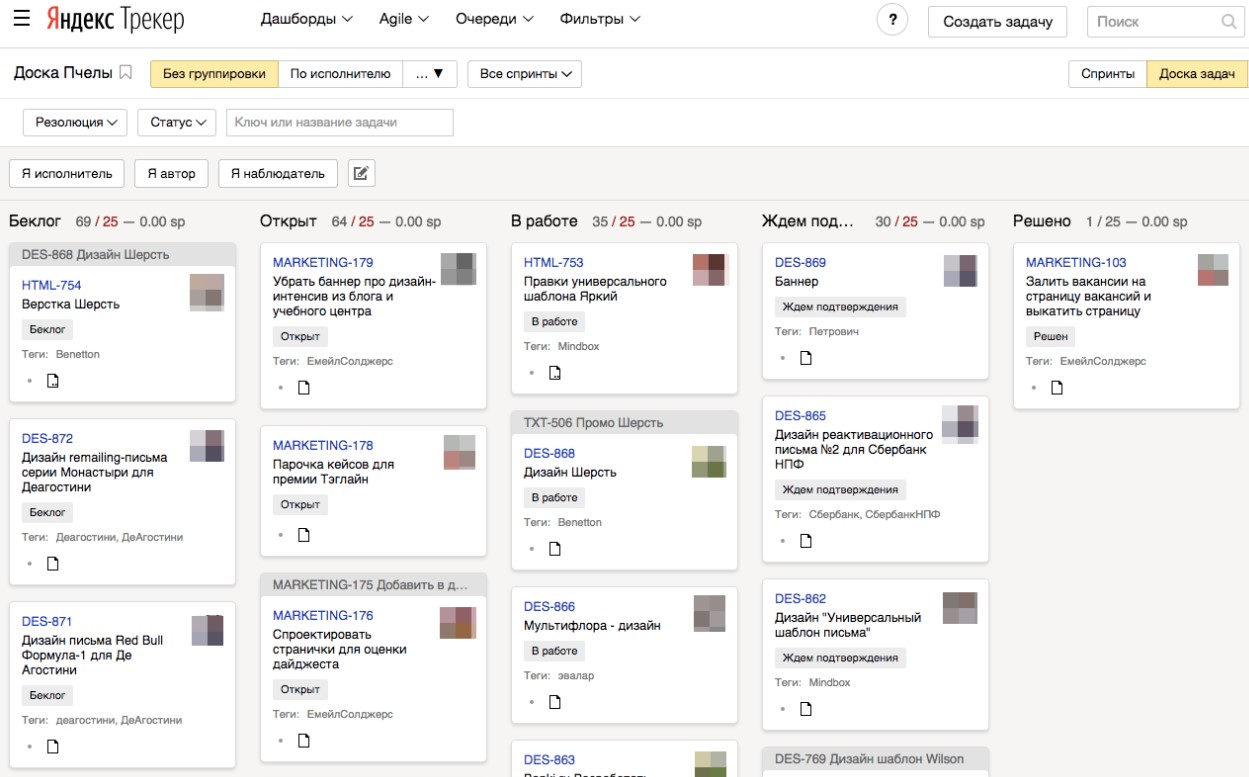Open the Все спринты dropdown
This screenshot has height=777, width=1249.
[525, 74]
